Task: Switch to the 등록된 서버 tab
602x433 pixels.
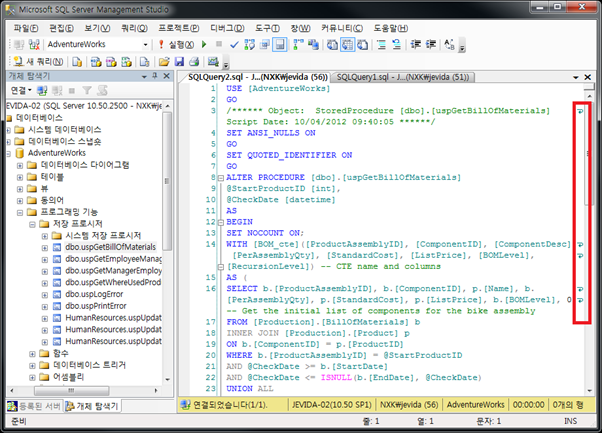Action: (34, 406)
